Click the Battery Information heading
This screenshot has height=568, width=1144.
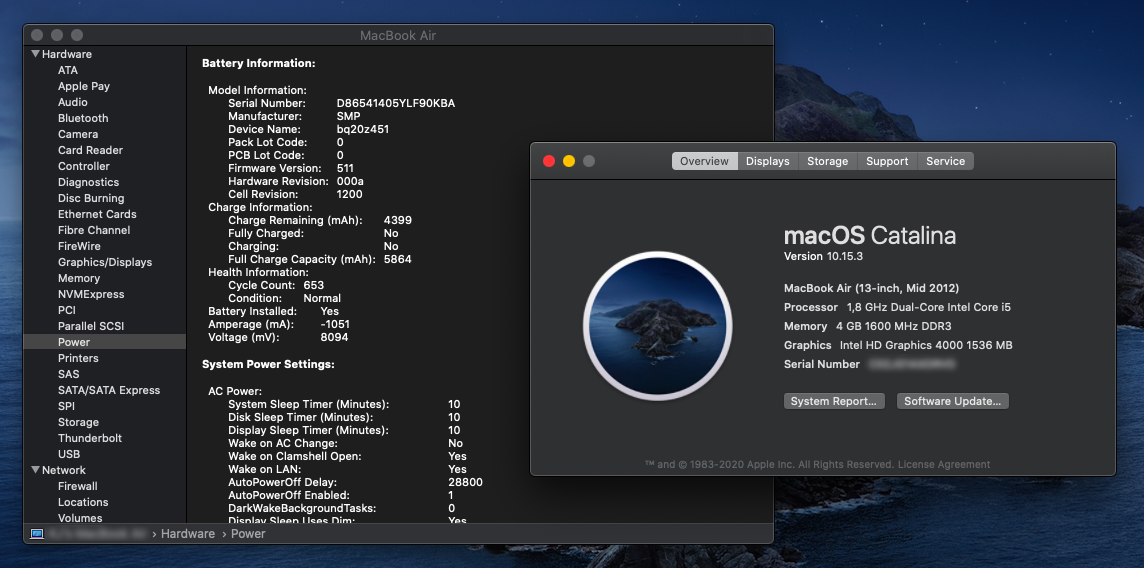[258, 63]
